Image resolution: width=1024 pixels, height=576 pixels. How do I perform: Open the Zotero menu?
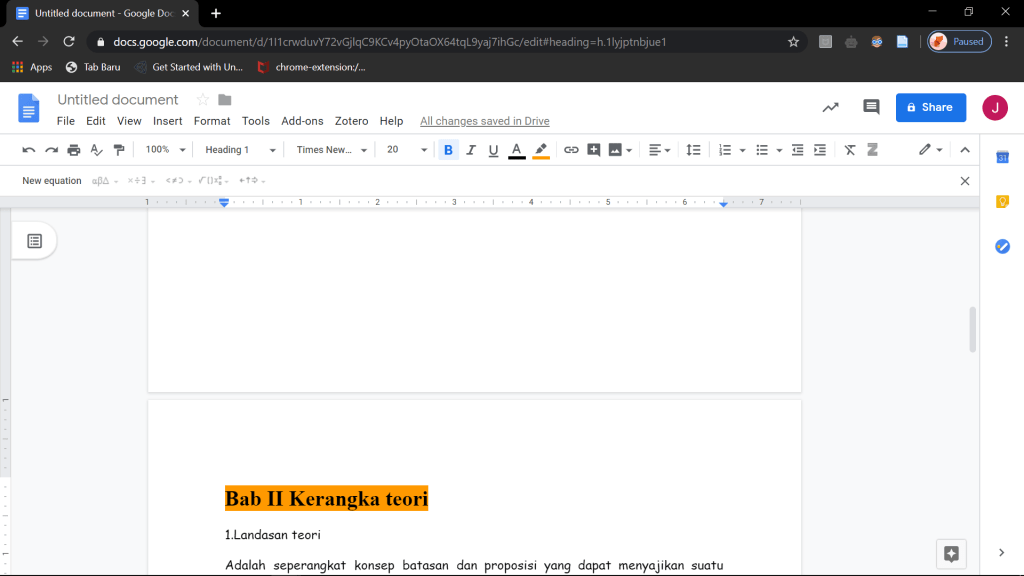[x=351, y=121]
